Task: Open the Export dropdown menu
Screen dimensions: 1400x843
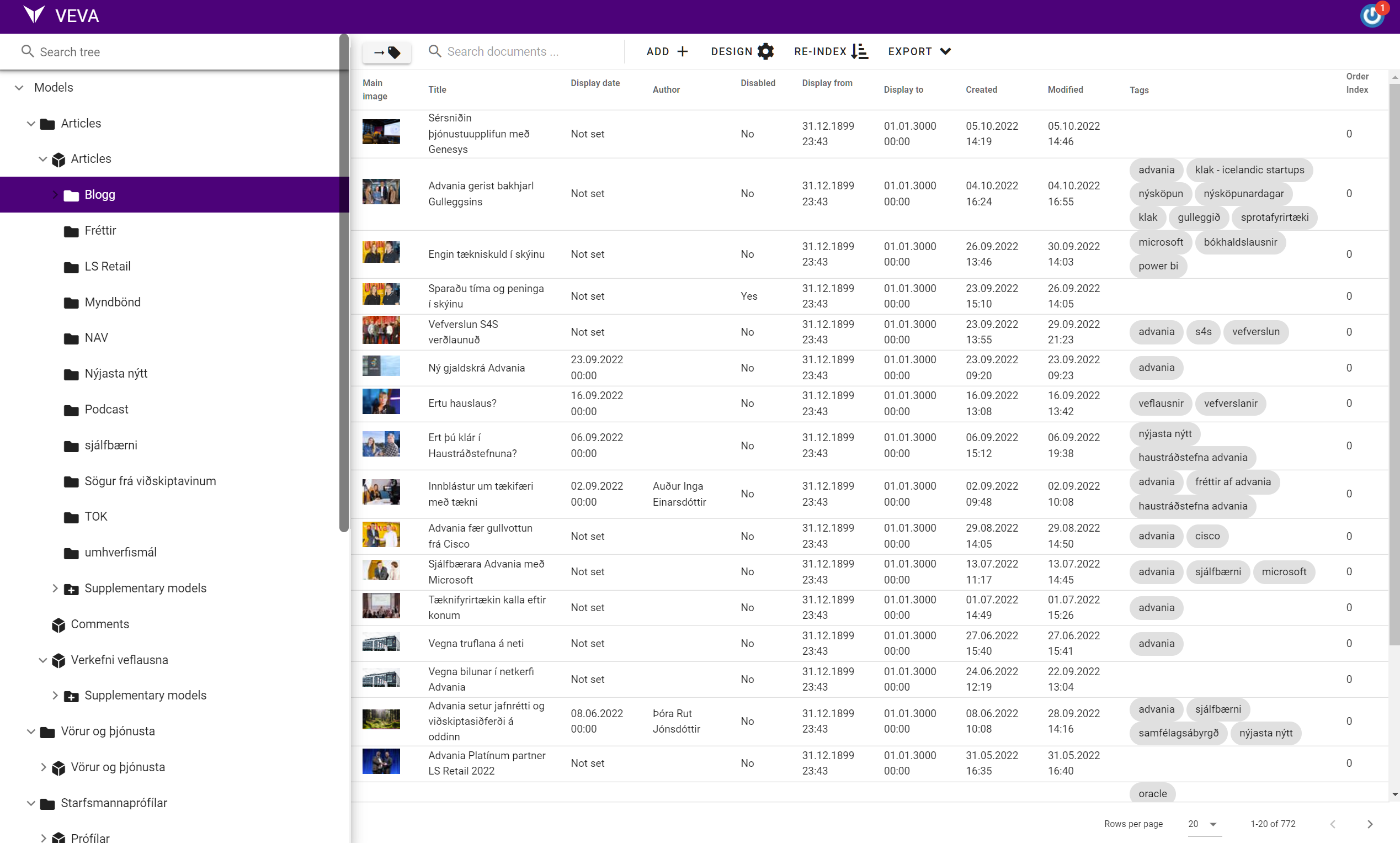Action: pyautogui.click(x=919, y=52)
